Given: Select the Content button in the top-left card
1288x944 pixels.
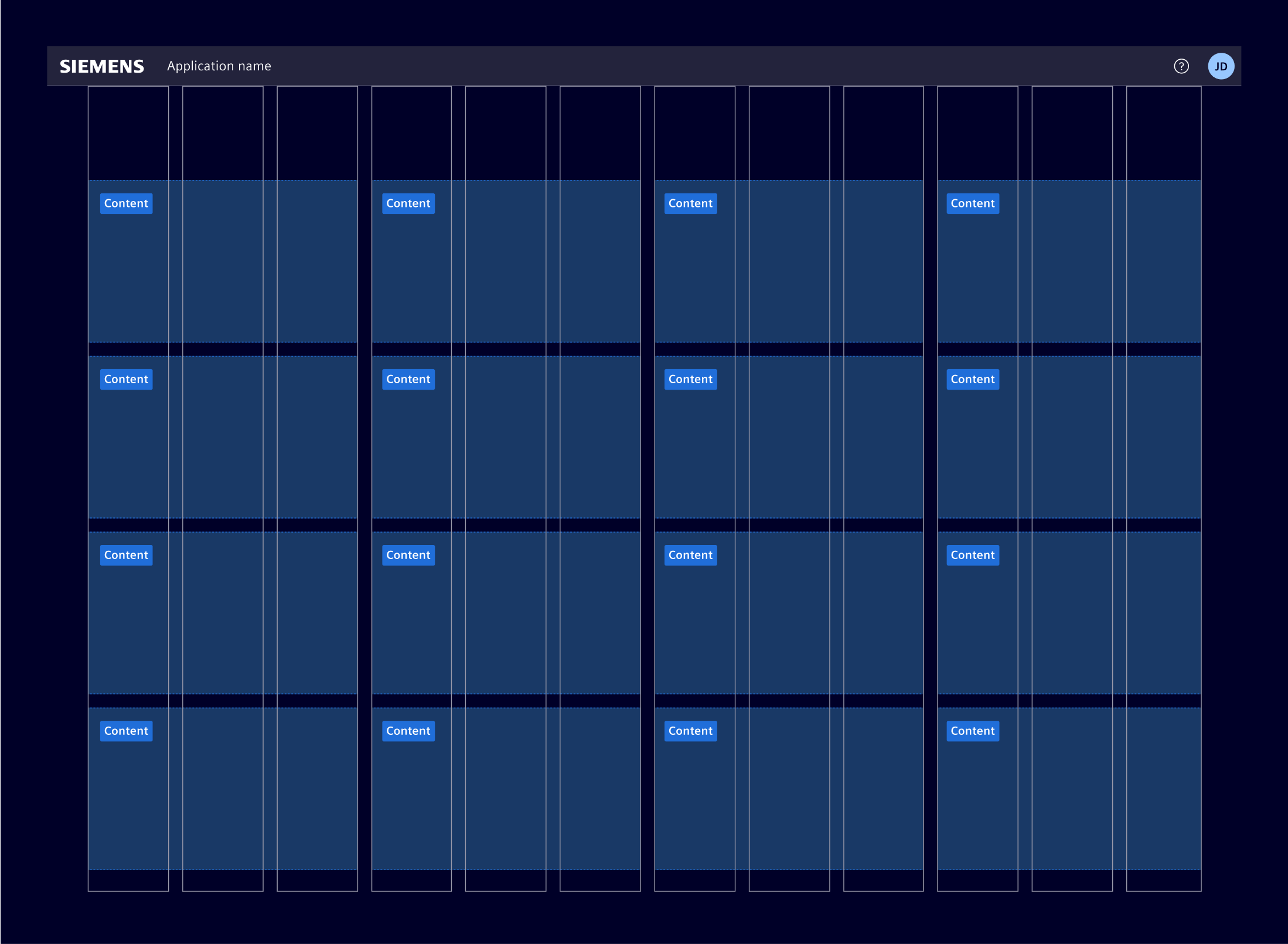Looking at the screenshot, I should 126,203.
